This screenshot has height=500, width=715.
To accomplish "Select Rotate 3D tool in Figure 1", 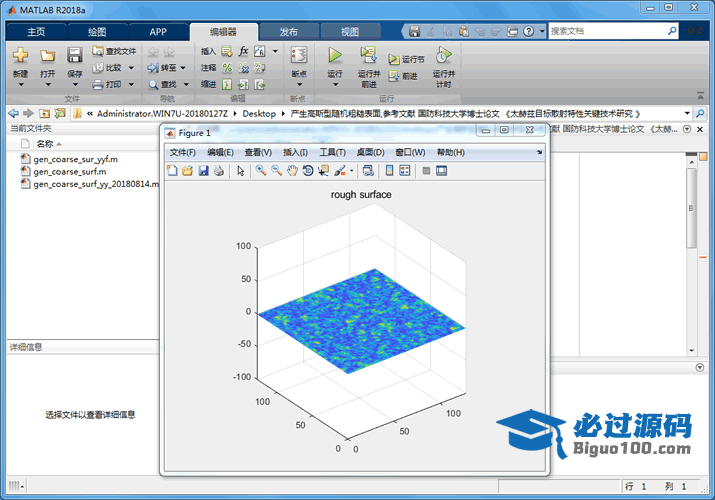I will pos(308,170).
